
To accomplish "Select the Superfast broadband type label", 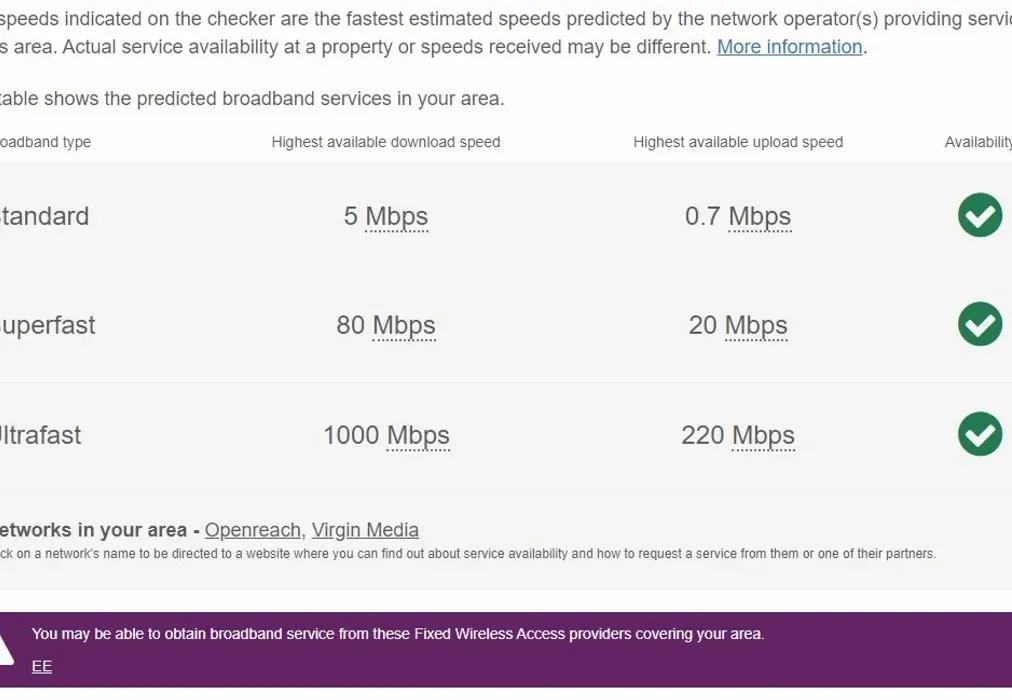I will (x=47, y=325).
